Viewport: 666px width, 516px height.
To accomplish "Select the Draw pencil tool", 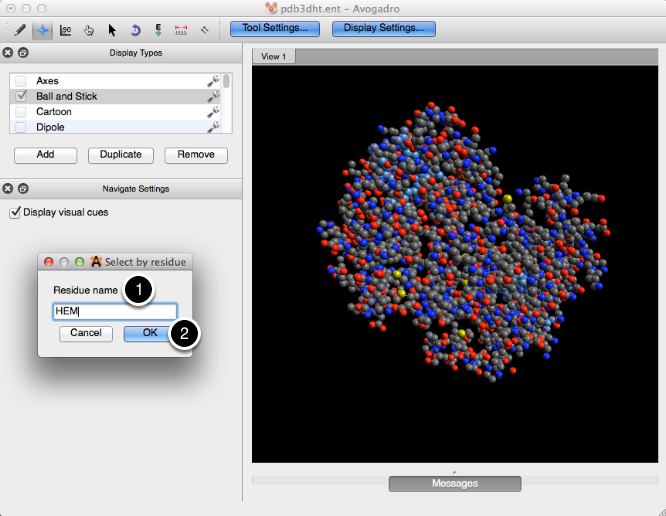I will [x=20, y=30].
